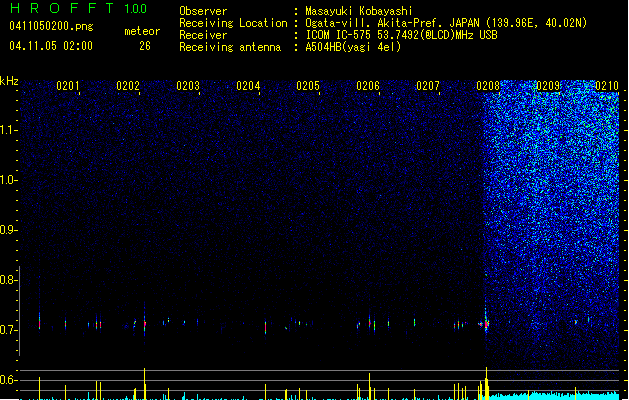Select the A504HB(yagi 4el) antenna text

[x=353, y=47]
